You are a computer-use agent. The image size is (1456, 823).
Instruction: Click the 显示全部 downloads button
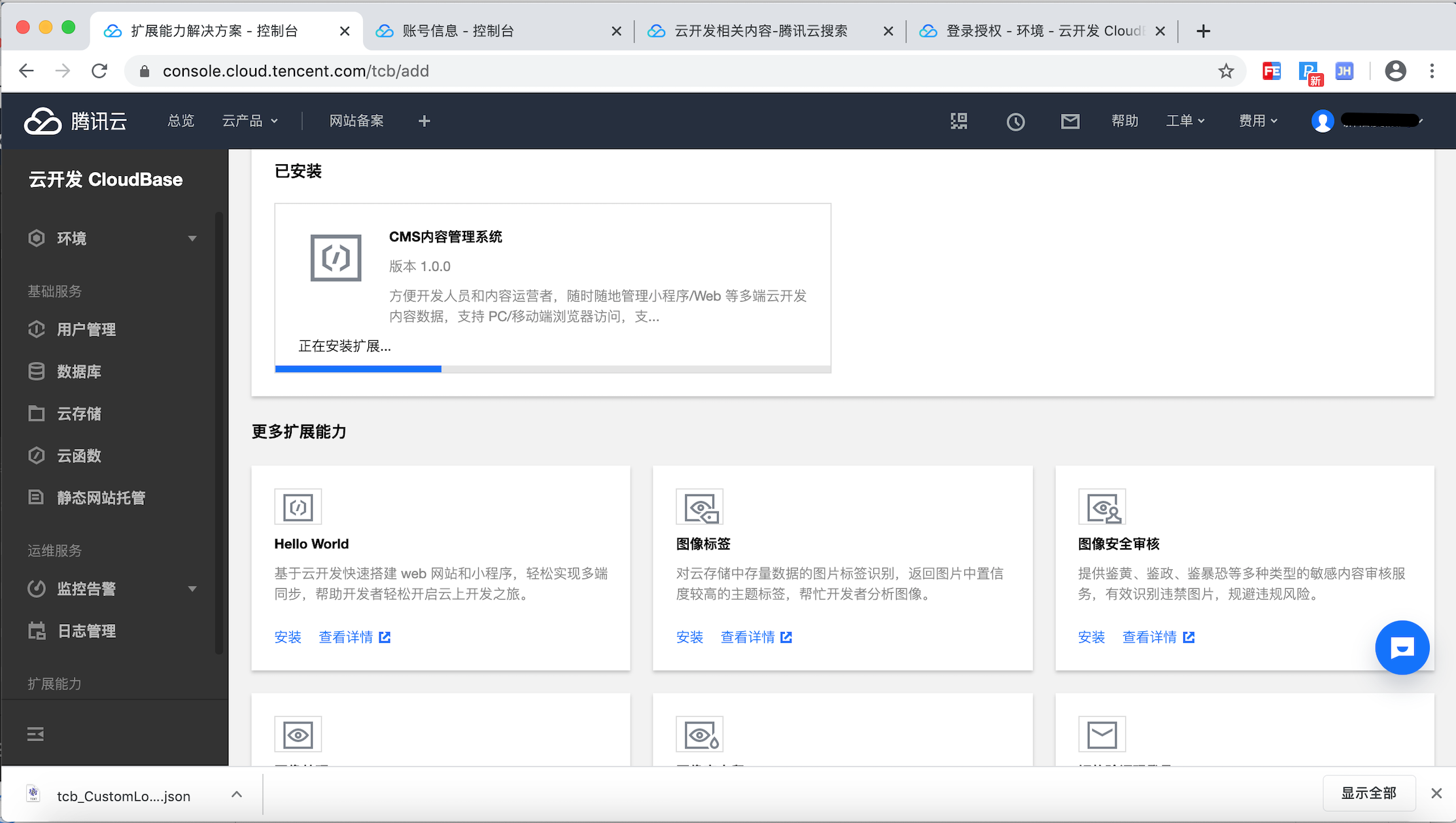tap(1368, 793)
